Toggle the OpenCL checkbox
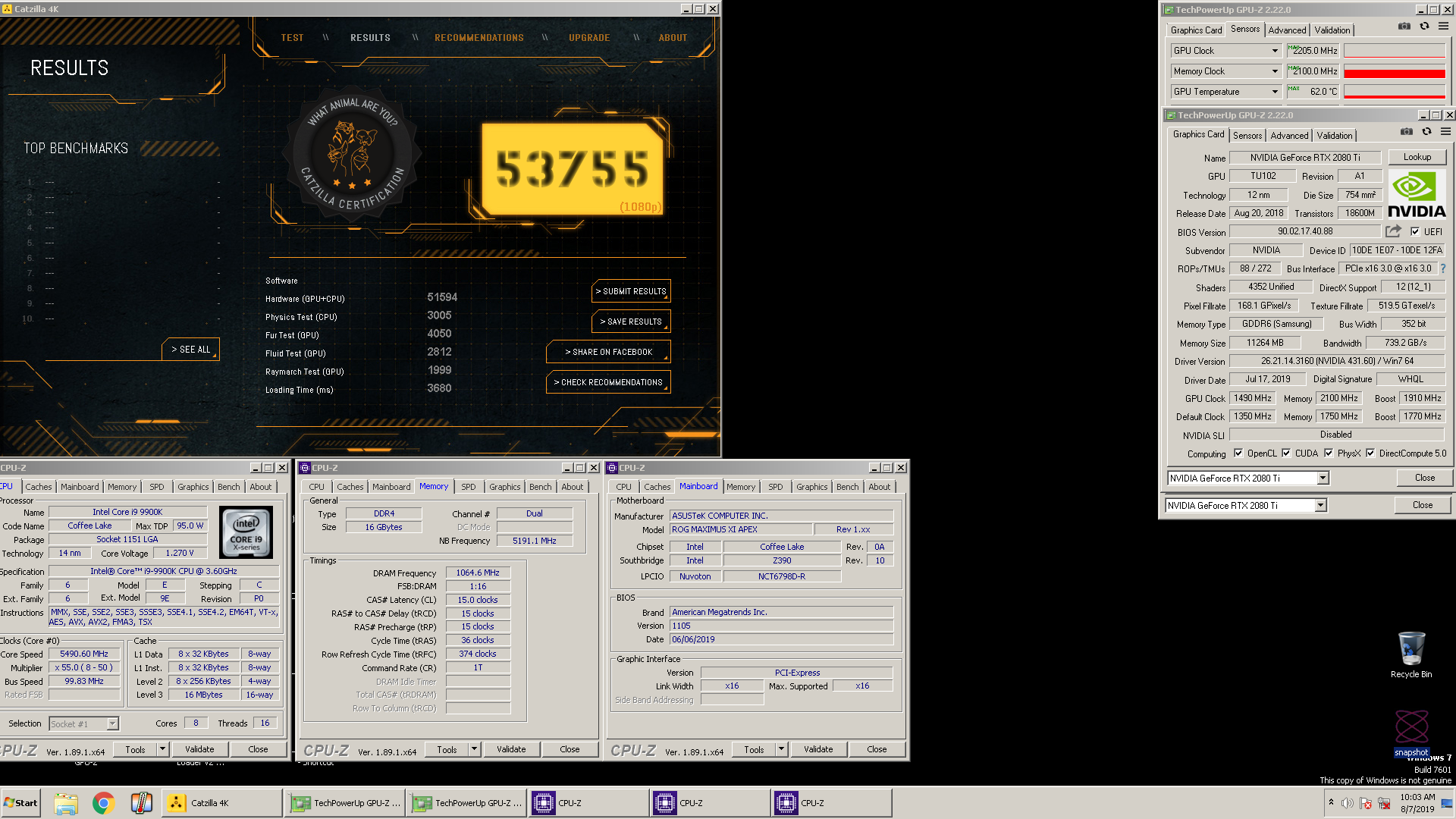This screenshot has height=819, width=1456. pos(1238,453)
